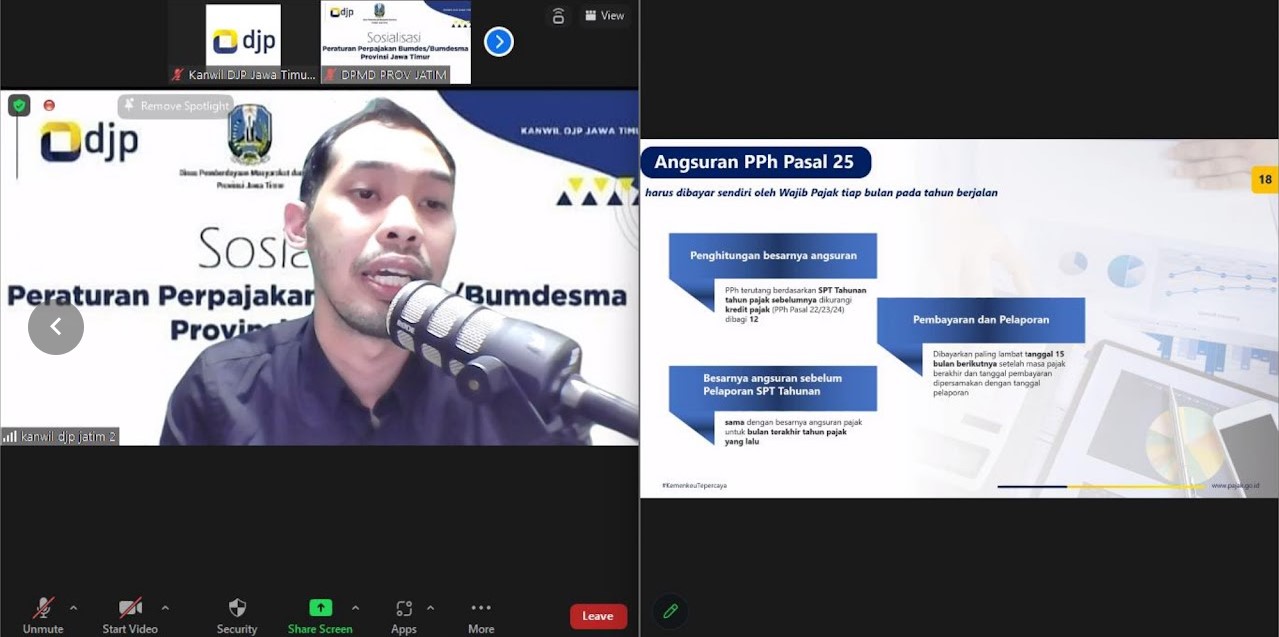
Task: Show next participants with blue arrow
Action: (499, 42)
